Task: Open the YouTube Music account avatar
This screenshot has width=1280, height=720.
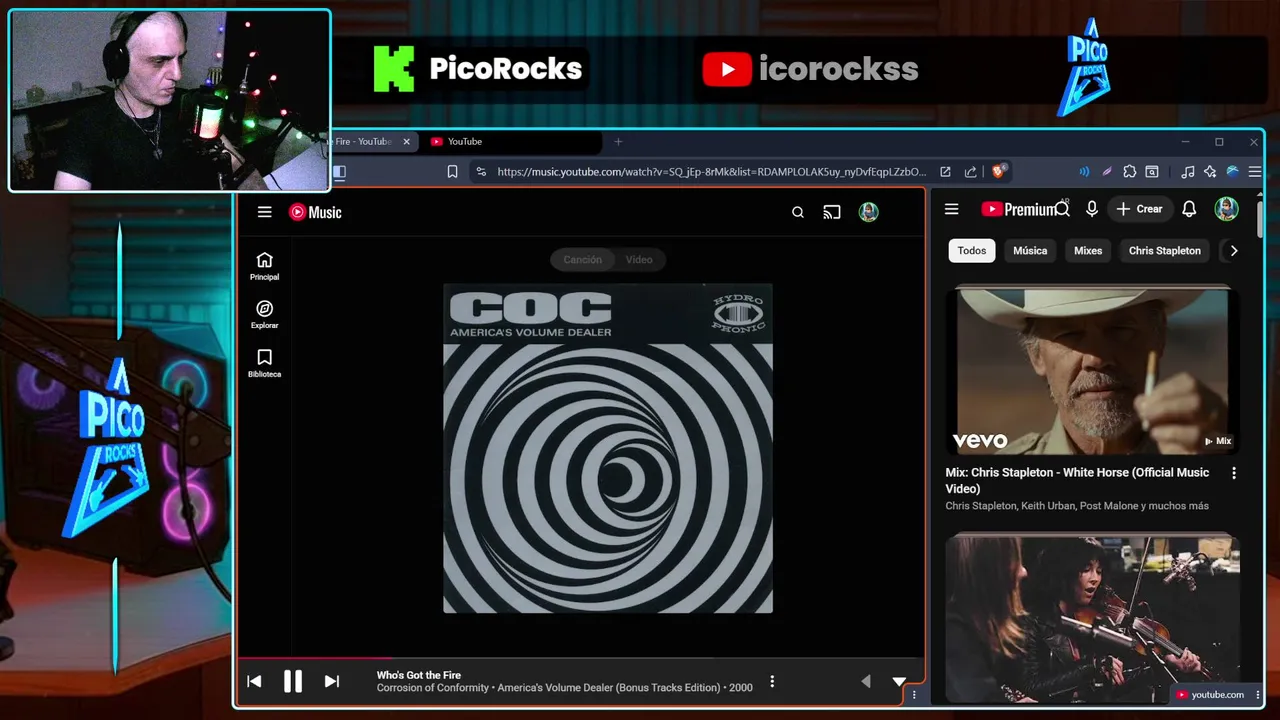Action: pos(869,212)
